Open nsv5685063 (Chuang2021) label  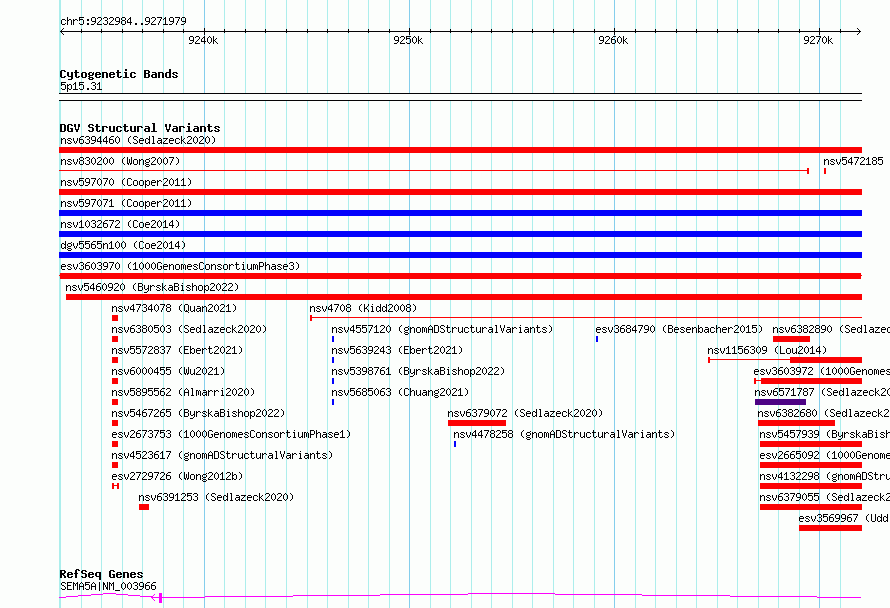400,392
